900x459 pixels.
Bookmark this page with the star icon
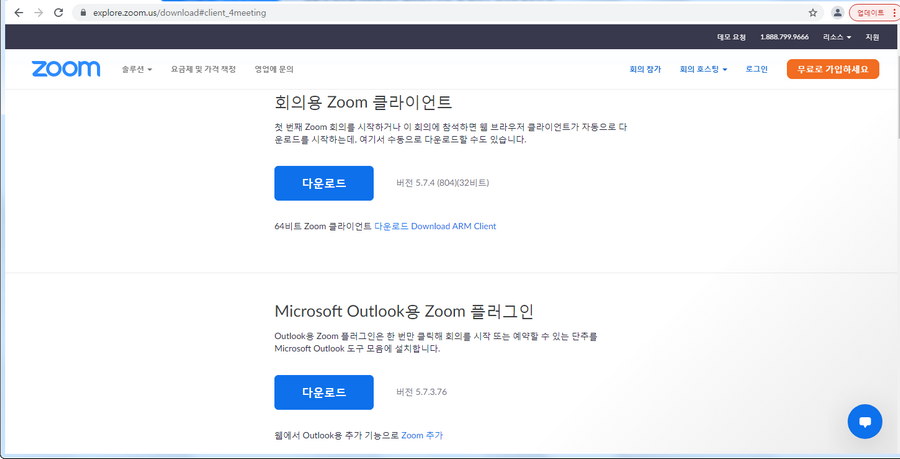[813, 13]
